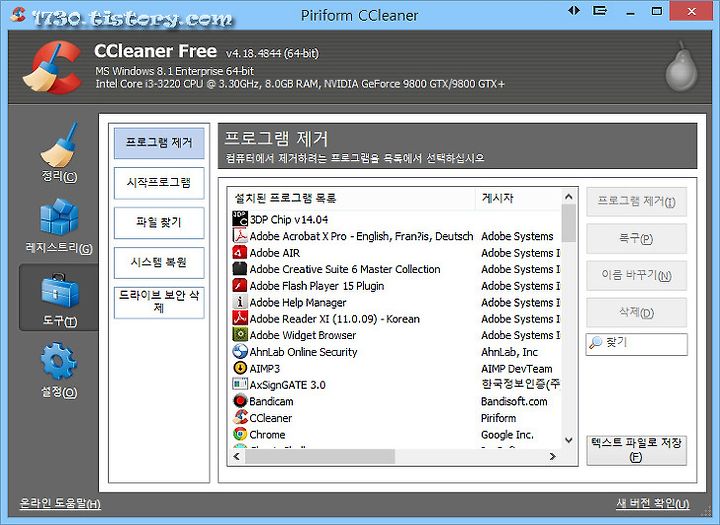Image resolution: width=720 pixels, height=525 pixels.
Task: Open the 드라이브 보안 삭제 tab
Action: pos(159,302)
